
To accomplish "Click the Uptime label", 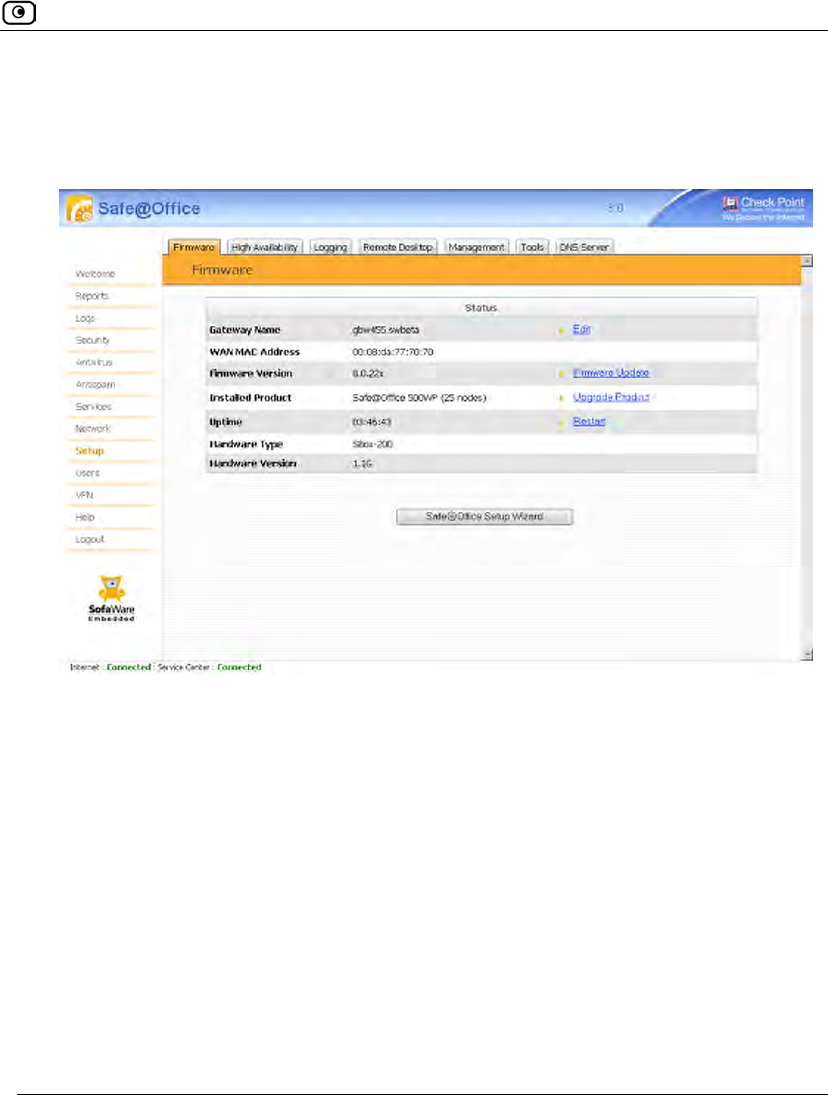I will [226, 422].
